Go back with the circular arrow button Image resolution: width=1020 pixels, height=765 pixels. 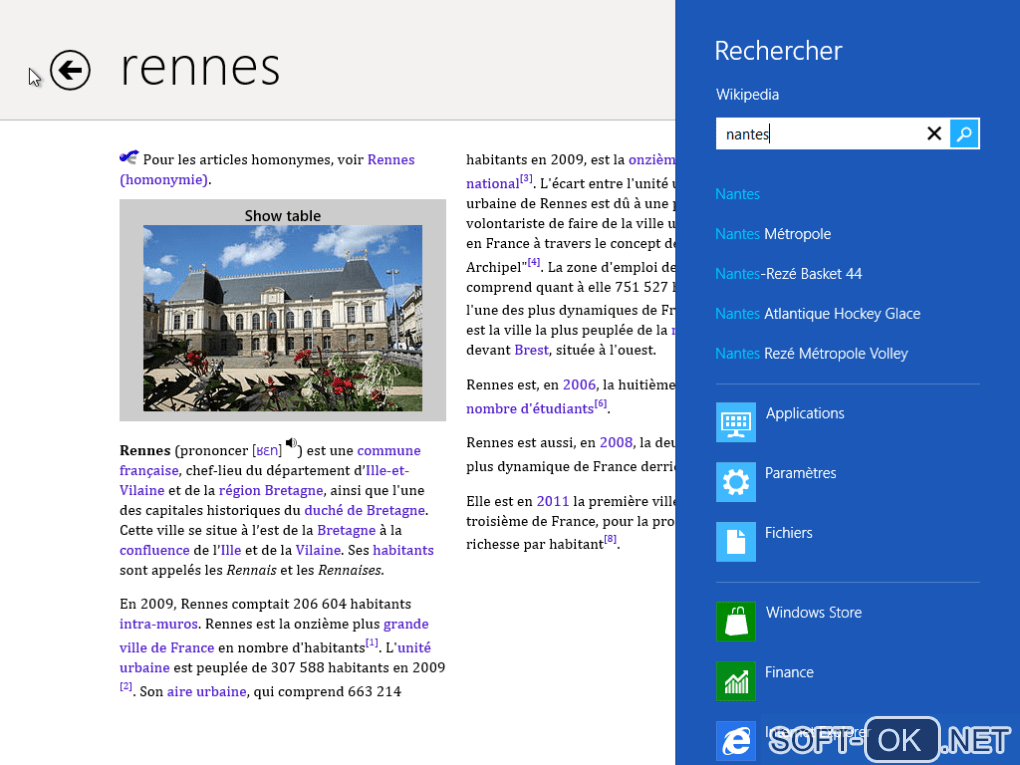(x=70, y=70)
